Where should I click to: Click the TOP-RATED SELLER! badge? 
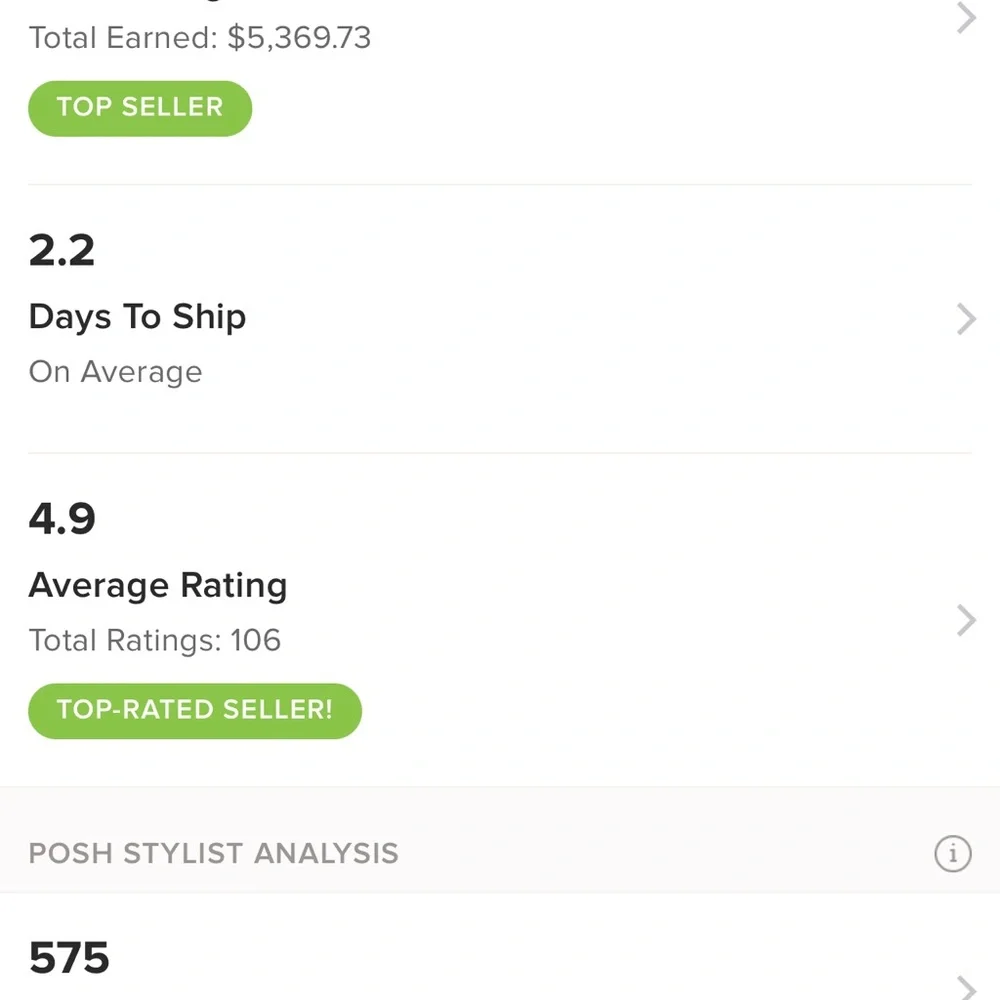pyautogui.click(x=194, y=710)
